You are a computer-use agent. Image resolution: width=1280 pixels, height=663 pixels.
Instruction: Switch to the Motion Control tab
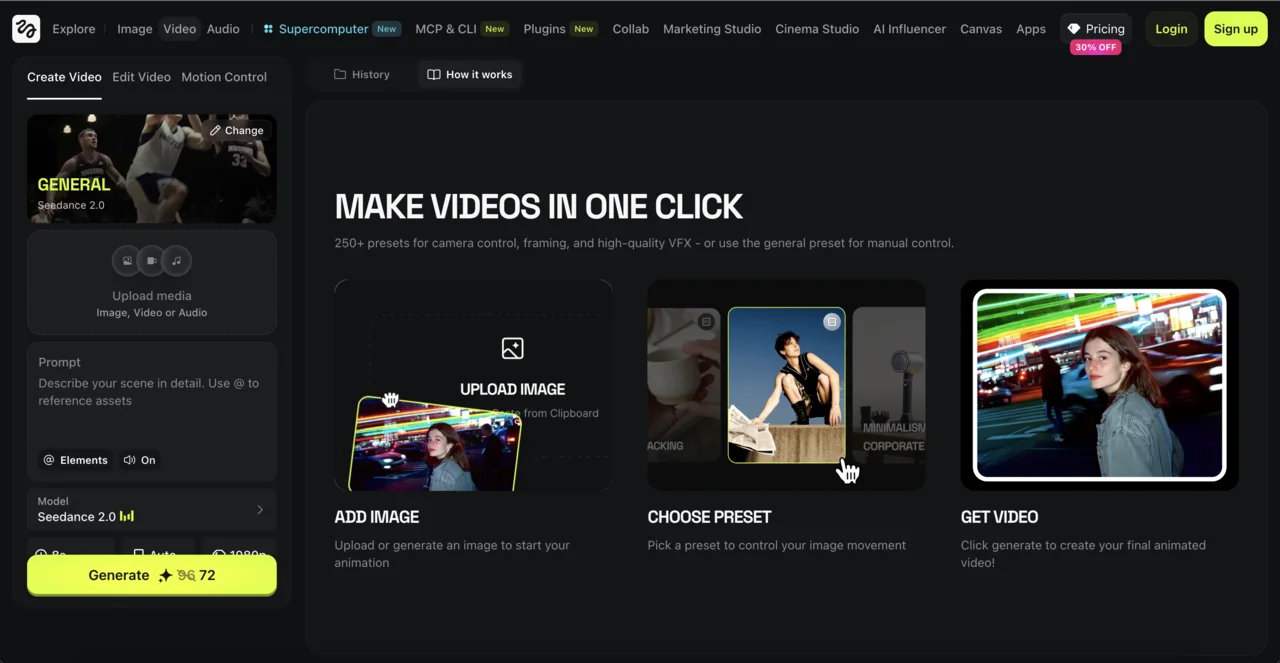click(x=224, y=77)
